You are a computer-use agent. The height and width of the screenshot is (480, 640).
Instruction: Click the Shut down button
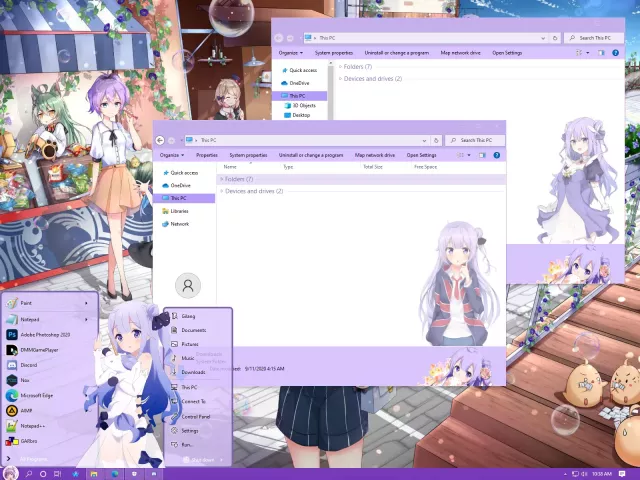[x=199, y=460]
